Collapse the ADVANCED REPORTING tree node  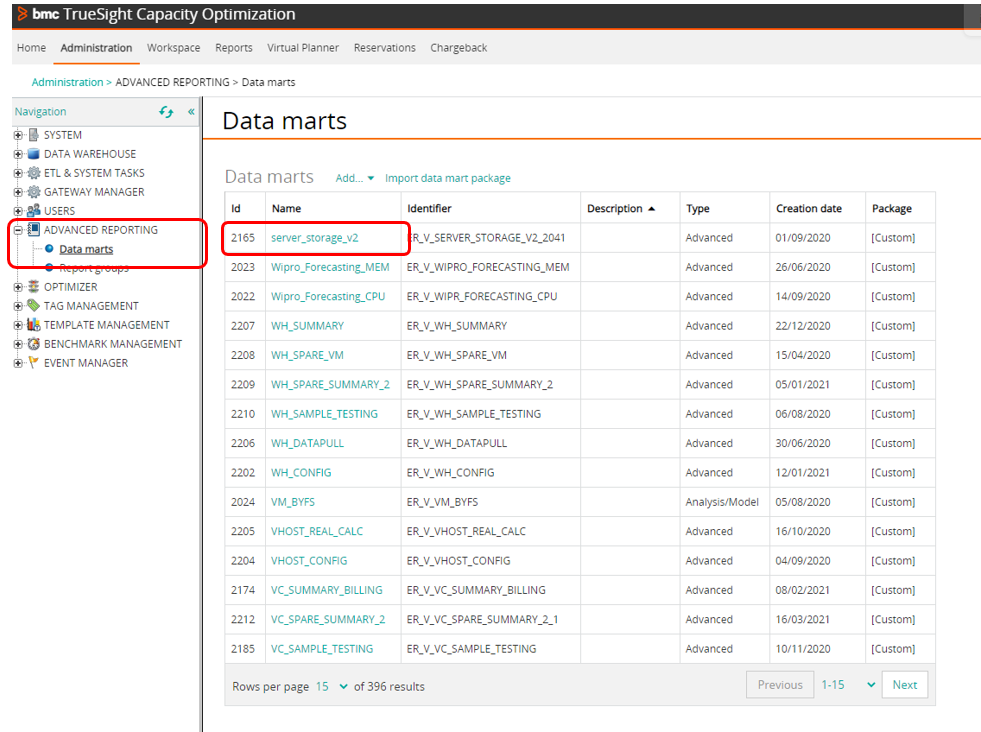[18, 230]
